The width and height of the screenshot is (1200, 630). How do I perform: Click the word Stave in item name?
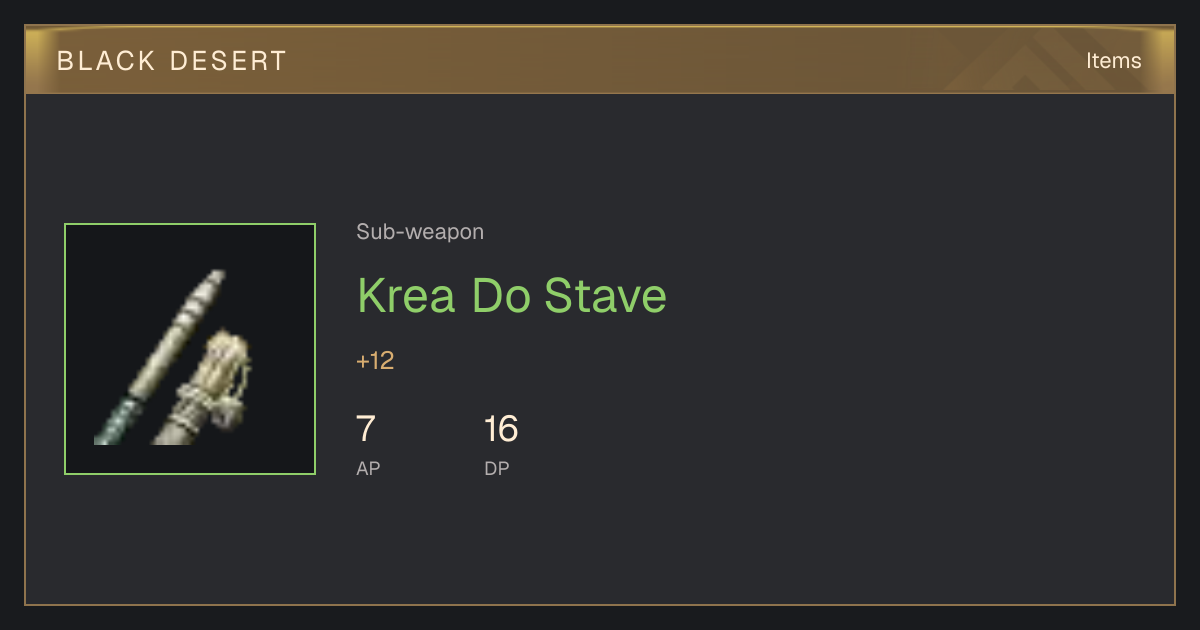click(x=605, y=296)
